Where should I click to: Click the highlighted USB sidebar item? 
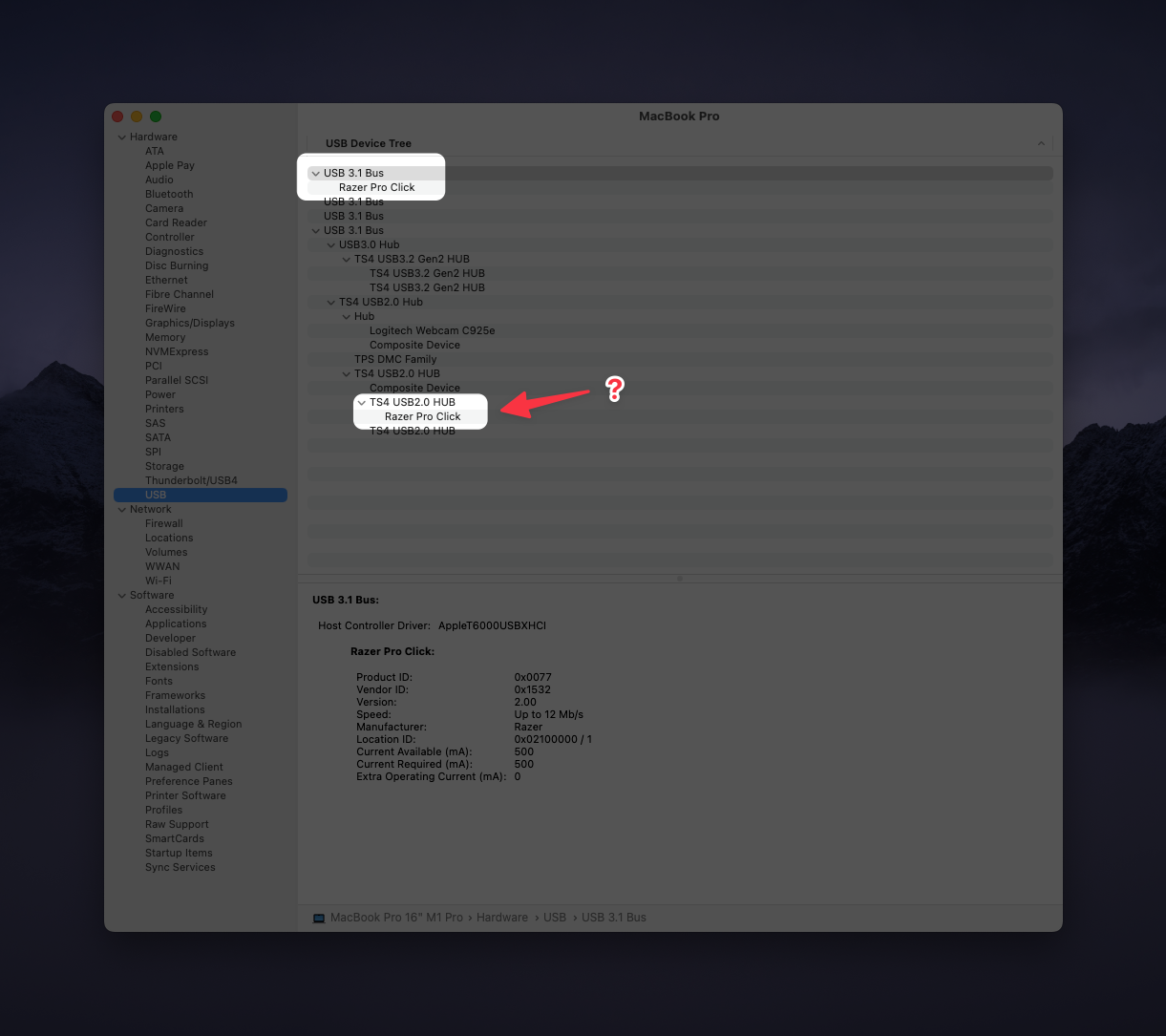[201, 496]
